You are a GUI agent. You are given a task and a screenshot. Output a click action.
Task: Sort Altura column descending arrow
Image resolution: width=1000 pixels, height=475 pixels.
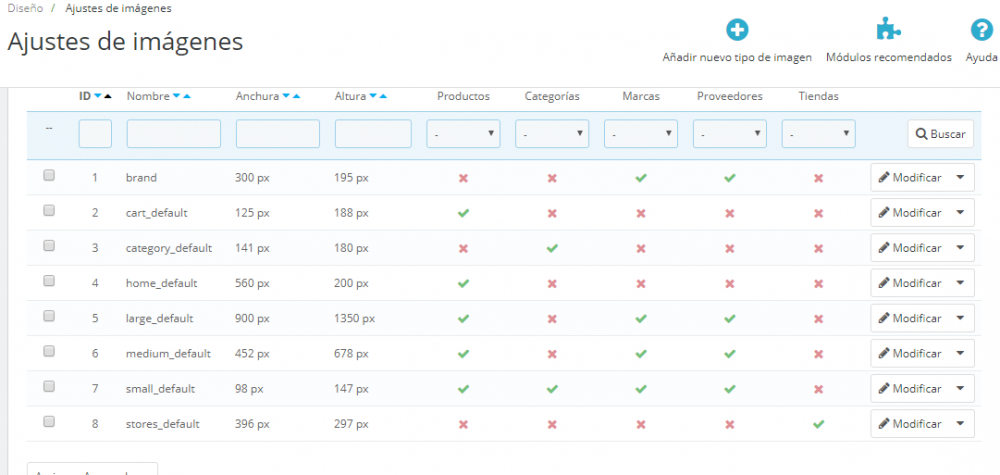(x=373, y=96)
